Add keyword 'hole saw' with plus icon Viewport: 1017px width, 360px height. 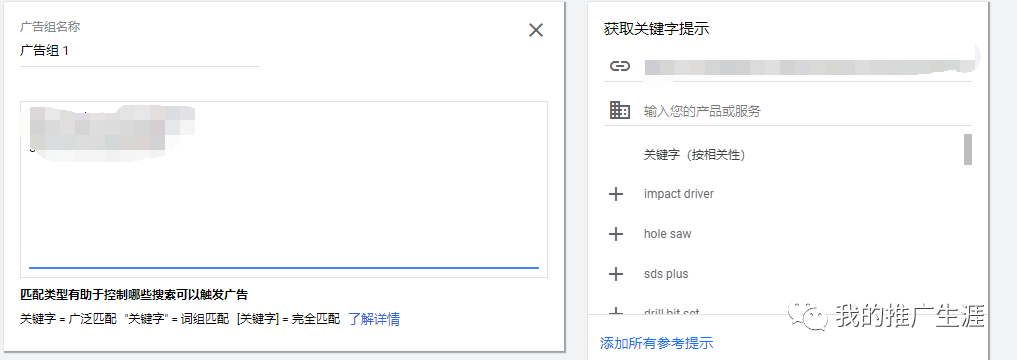pyautogui.click(x=616, y=234)
